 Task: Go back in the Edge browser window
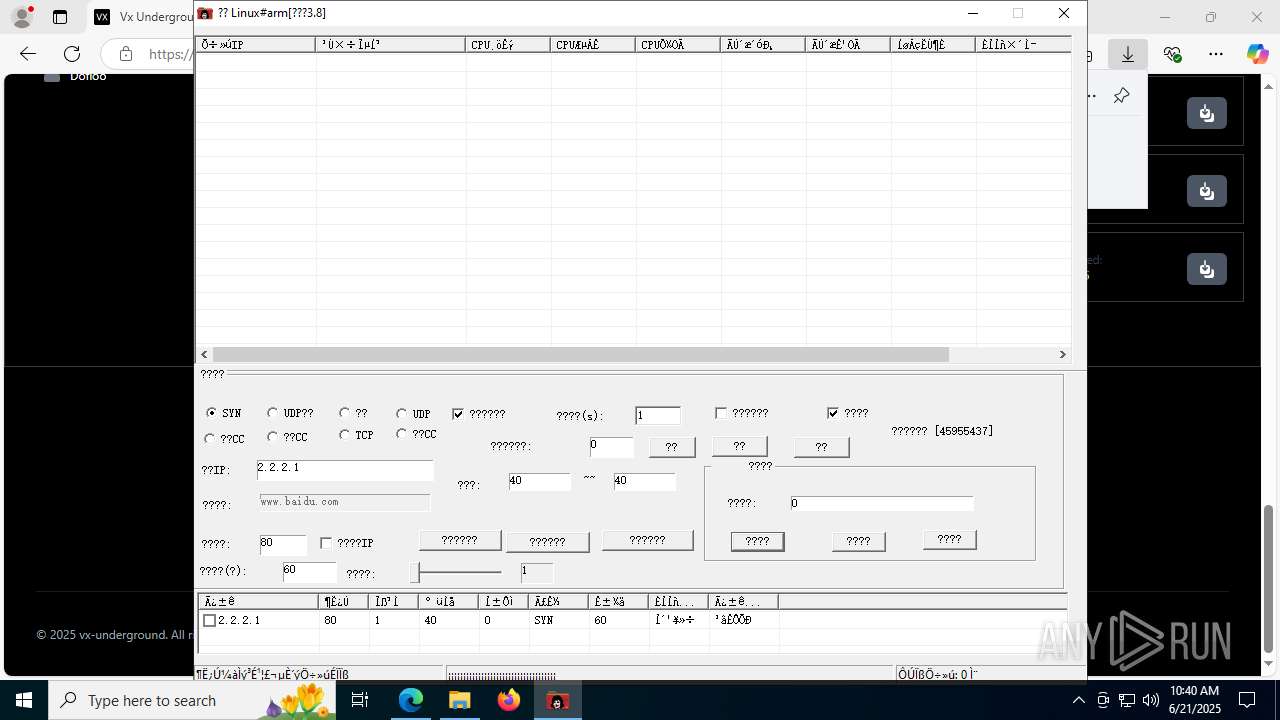click(x=28, y=54)
